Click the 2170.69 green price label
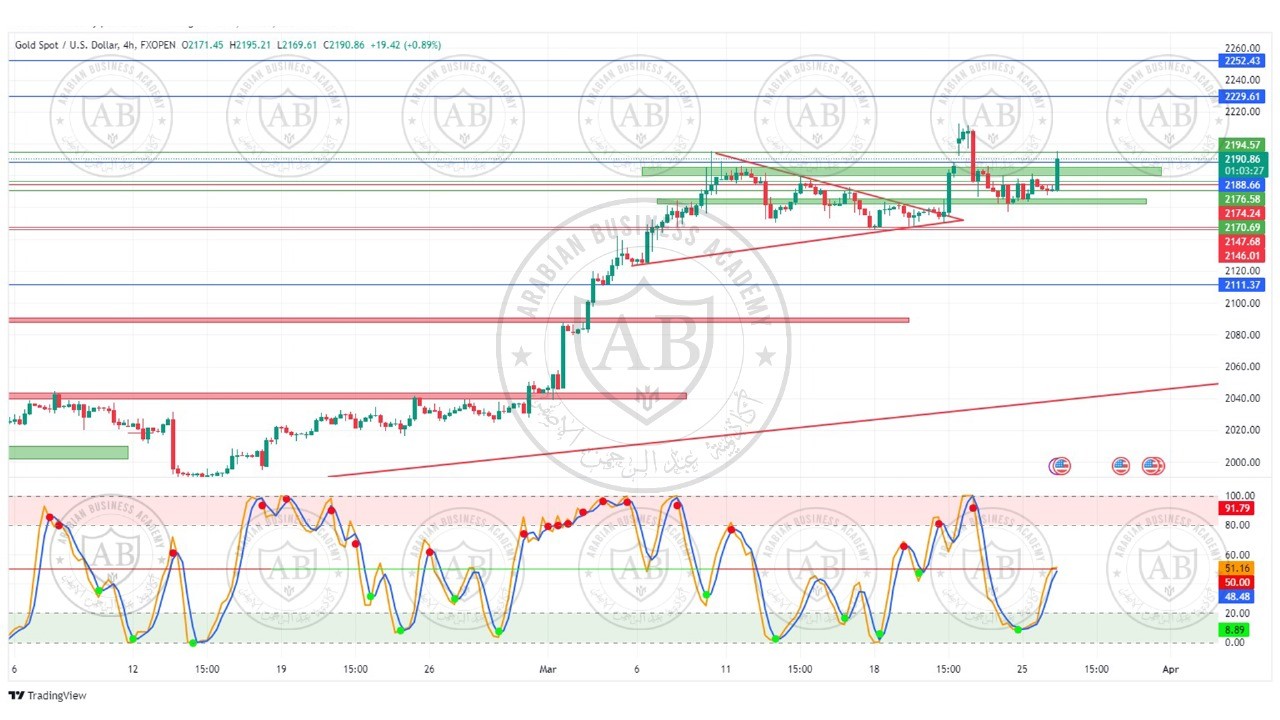 tap(1241, 227)
